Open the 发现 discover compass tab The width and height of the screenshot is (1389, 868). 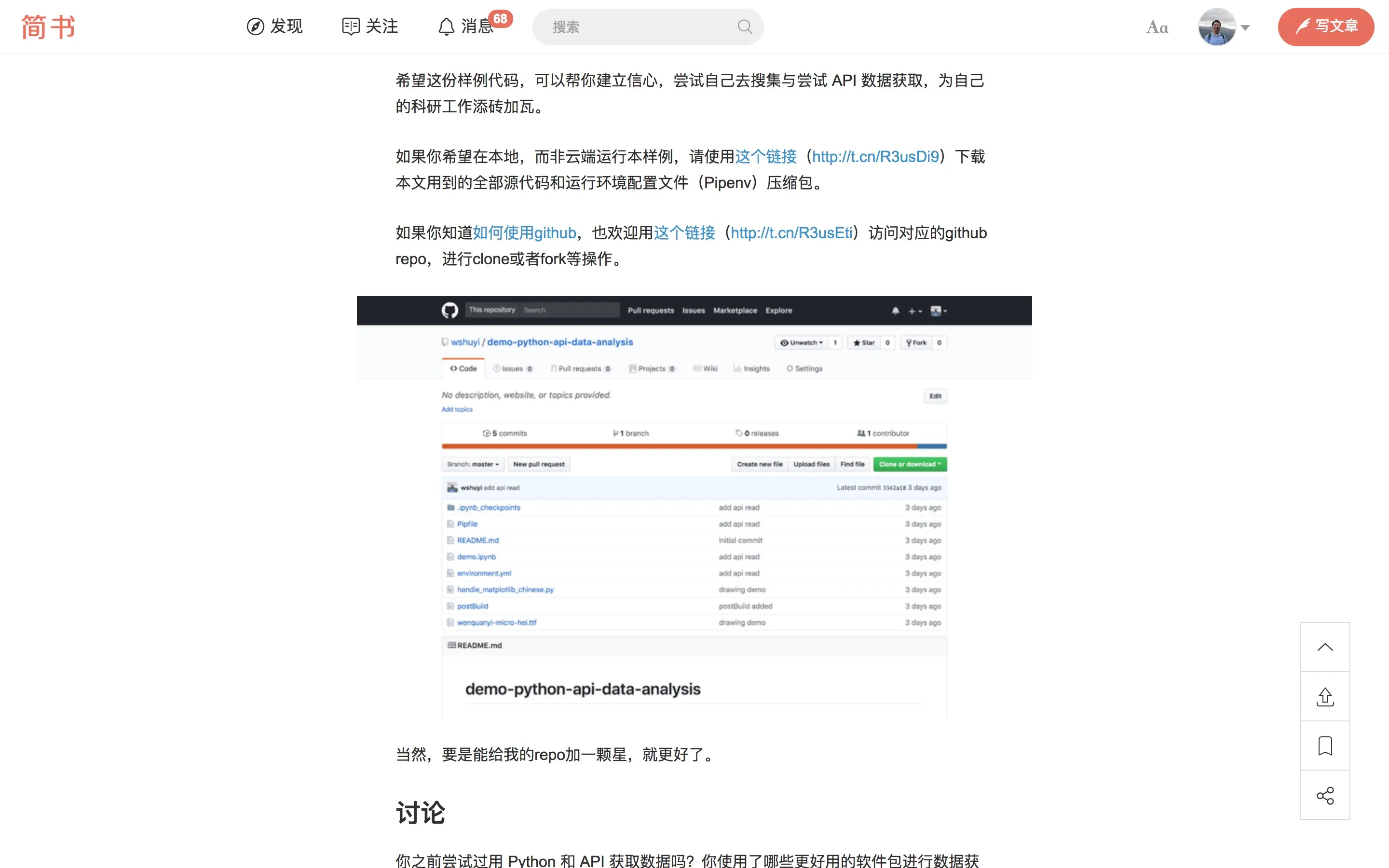click(x=274, y=27)
